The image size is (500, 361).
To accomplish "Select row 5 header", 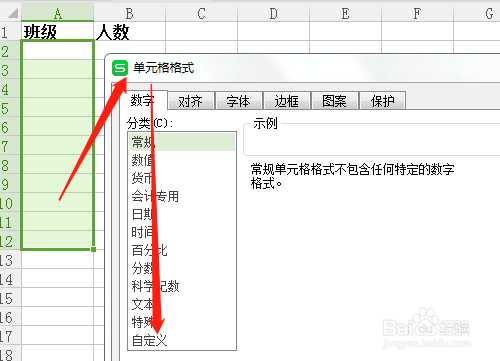I will 11,108.
